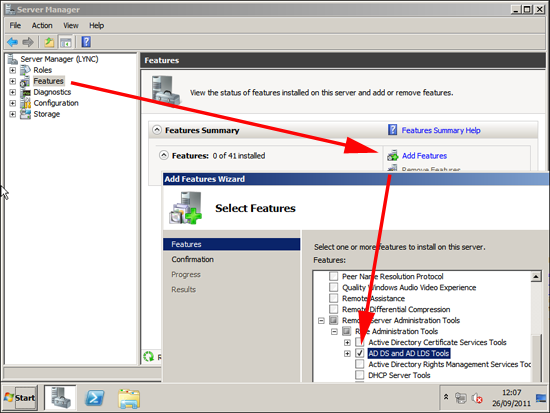Image resolution: width=550 pixels, height=413 pixels.
Task: Open Windows Explorer folder on taskbar
Action: click(129, 398)
